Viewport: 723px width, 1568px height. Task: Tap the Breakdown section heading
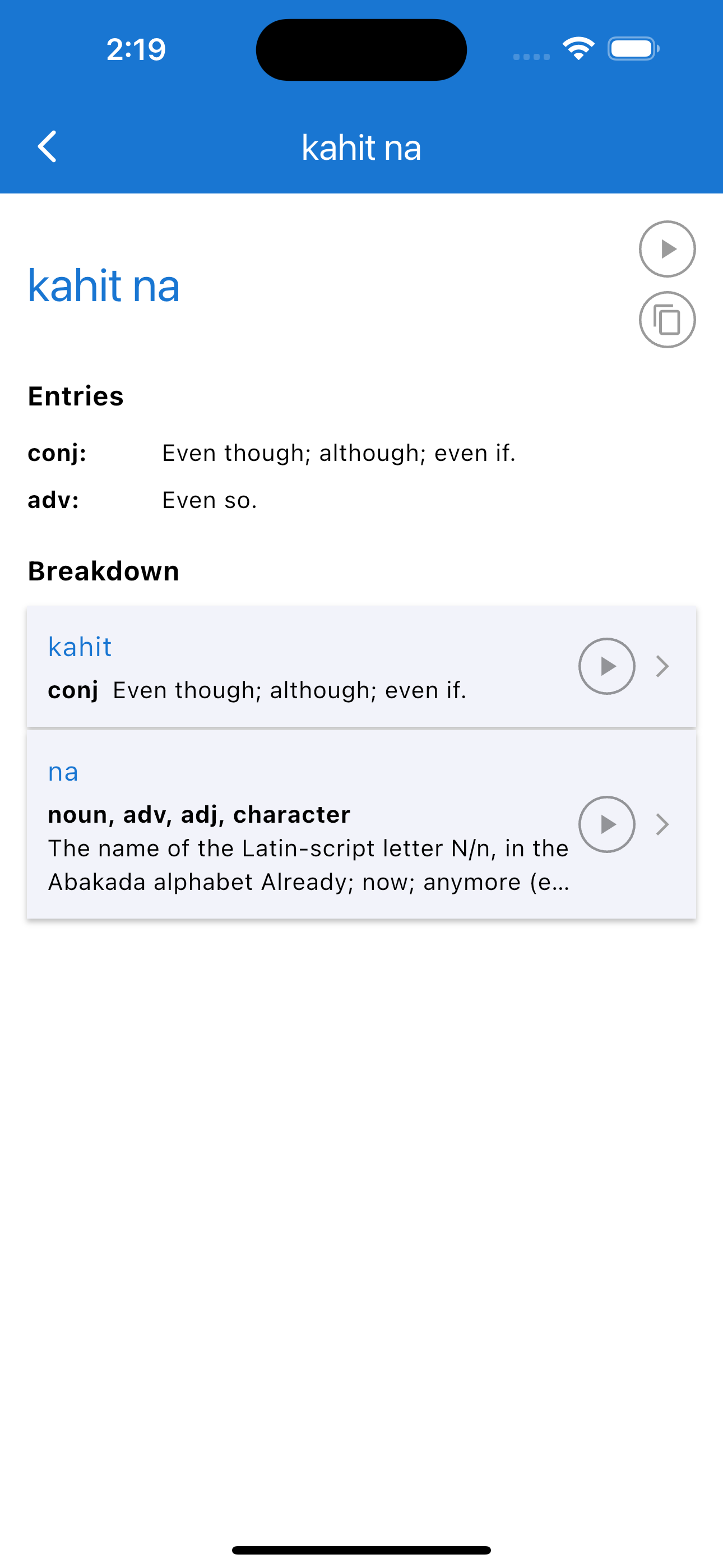pos(104,571)
